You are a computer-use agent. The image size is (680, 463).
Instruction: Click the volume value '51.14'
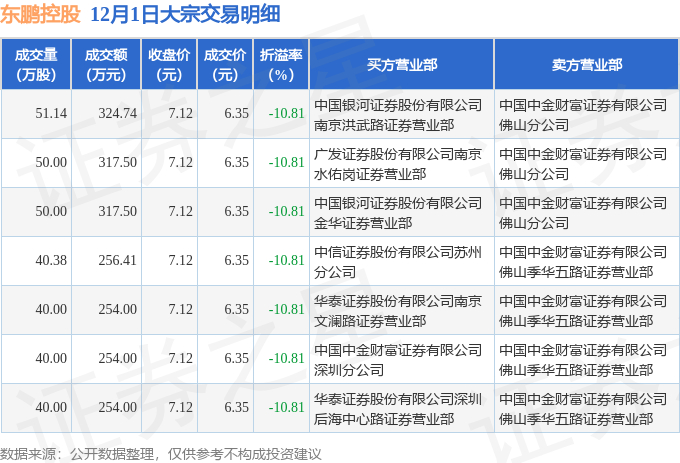[51, 114]
